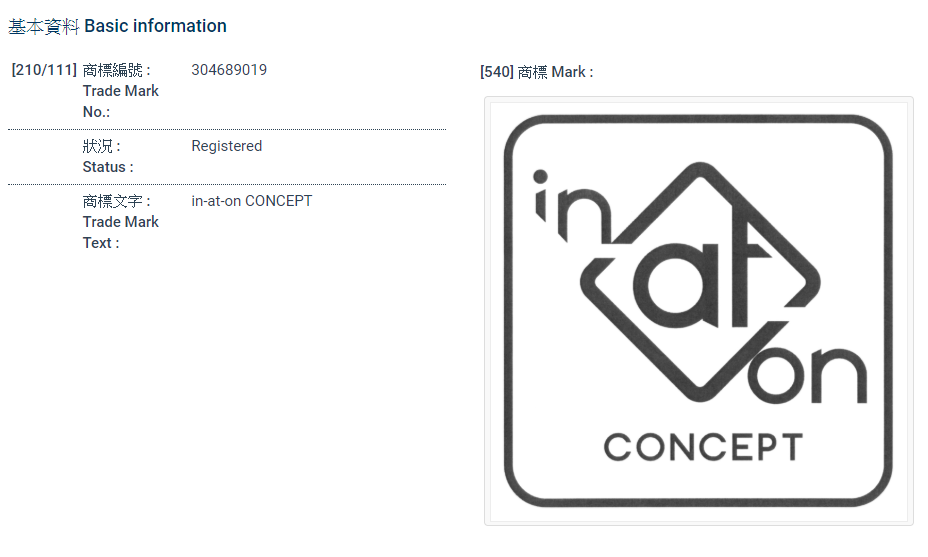The height and width of the screenshot is (557, 928).
Task: Select the in-at-on CONCEPT text value
Action: [252, 201]
